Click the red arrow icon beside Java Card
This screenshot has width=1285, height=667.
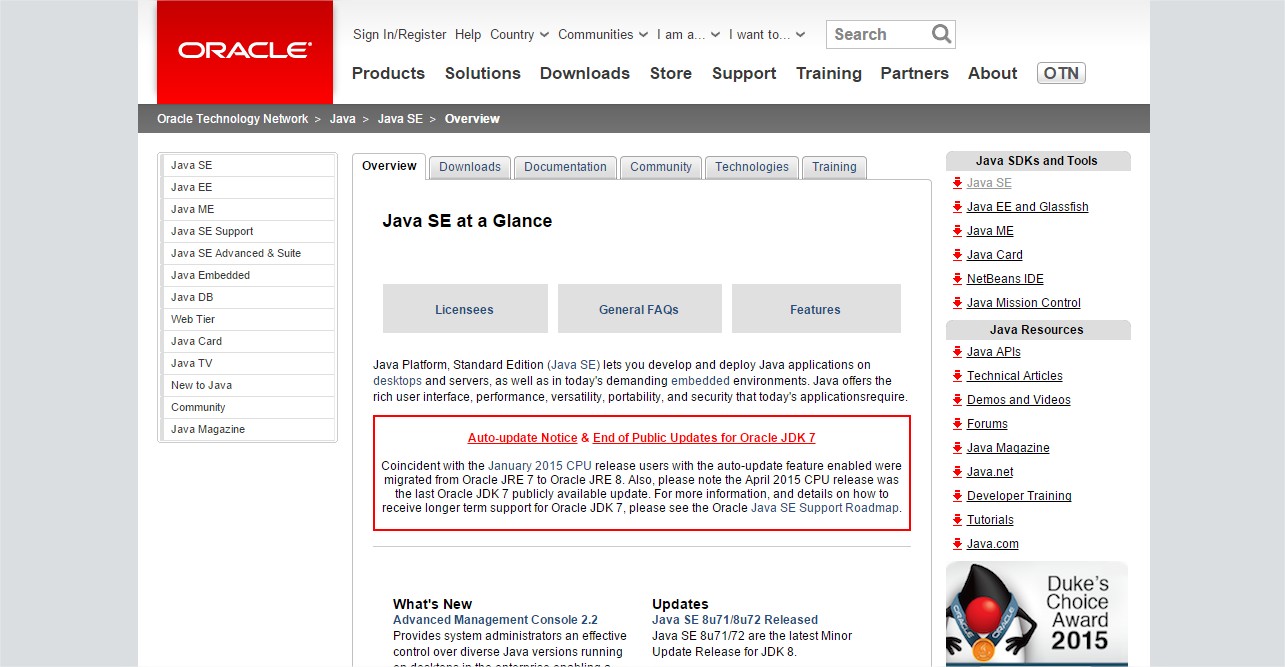(x=957, y=255)
